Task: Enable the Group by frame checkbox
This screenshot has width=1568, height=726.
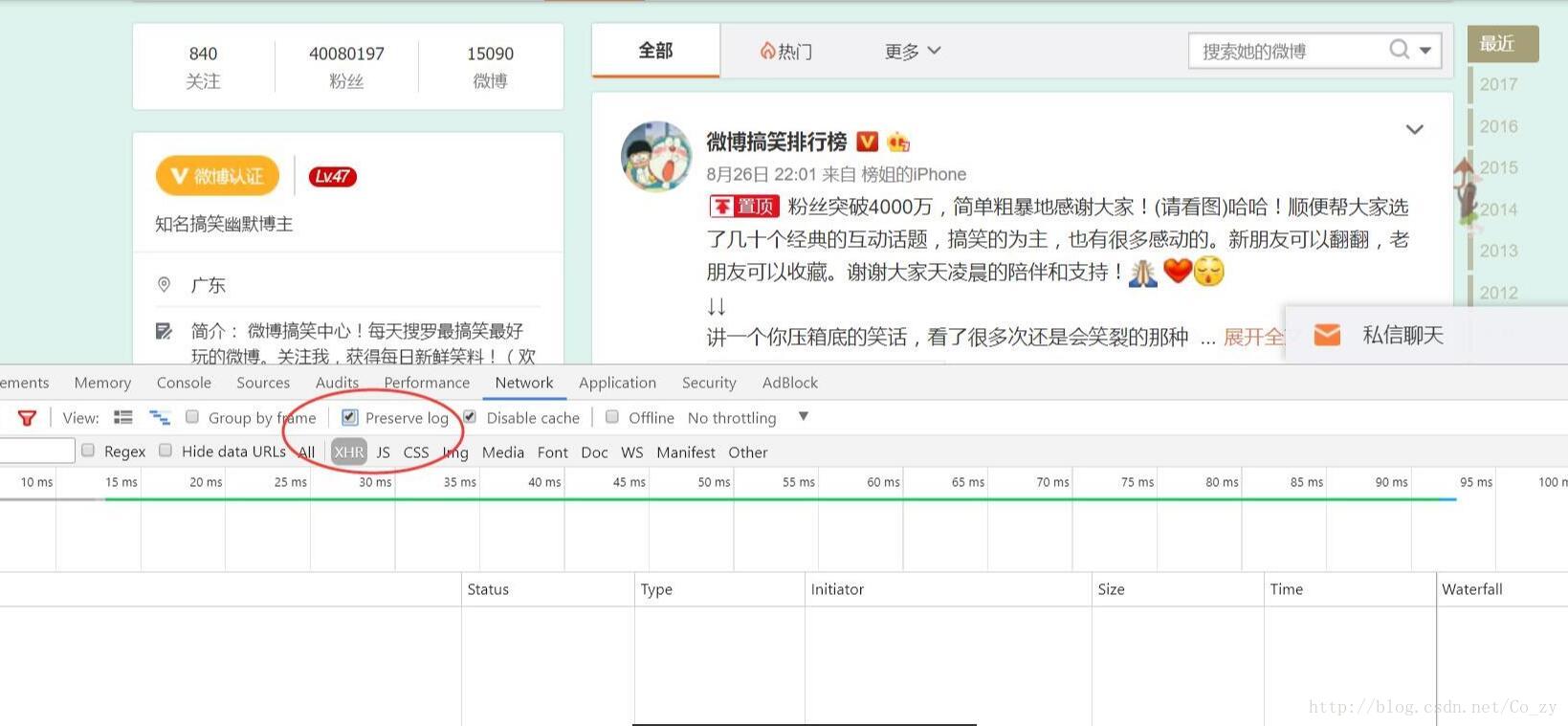Action: [192, 417]
